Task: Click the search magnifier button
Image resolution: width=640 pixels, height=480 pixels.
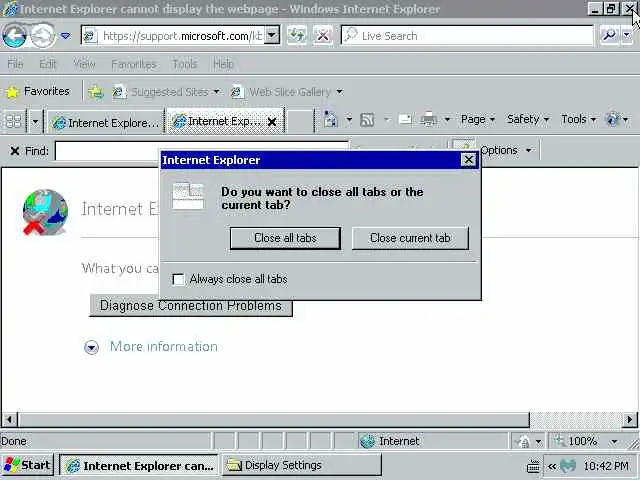Action: (610, 36)
